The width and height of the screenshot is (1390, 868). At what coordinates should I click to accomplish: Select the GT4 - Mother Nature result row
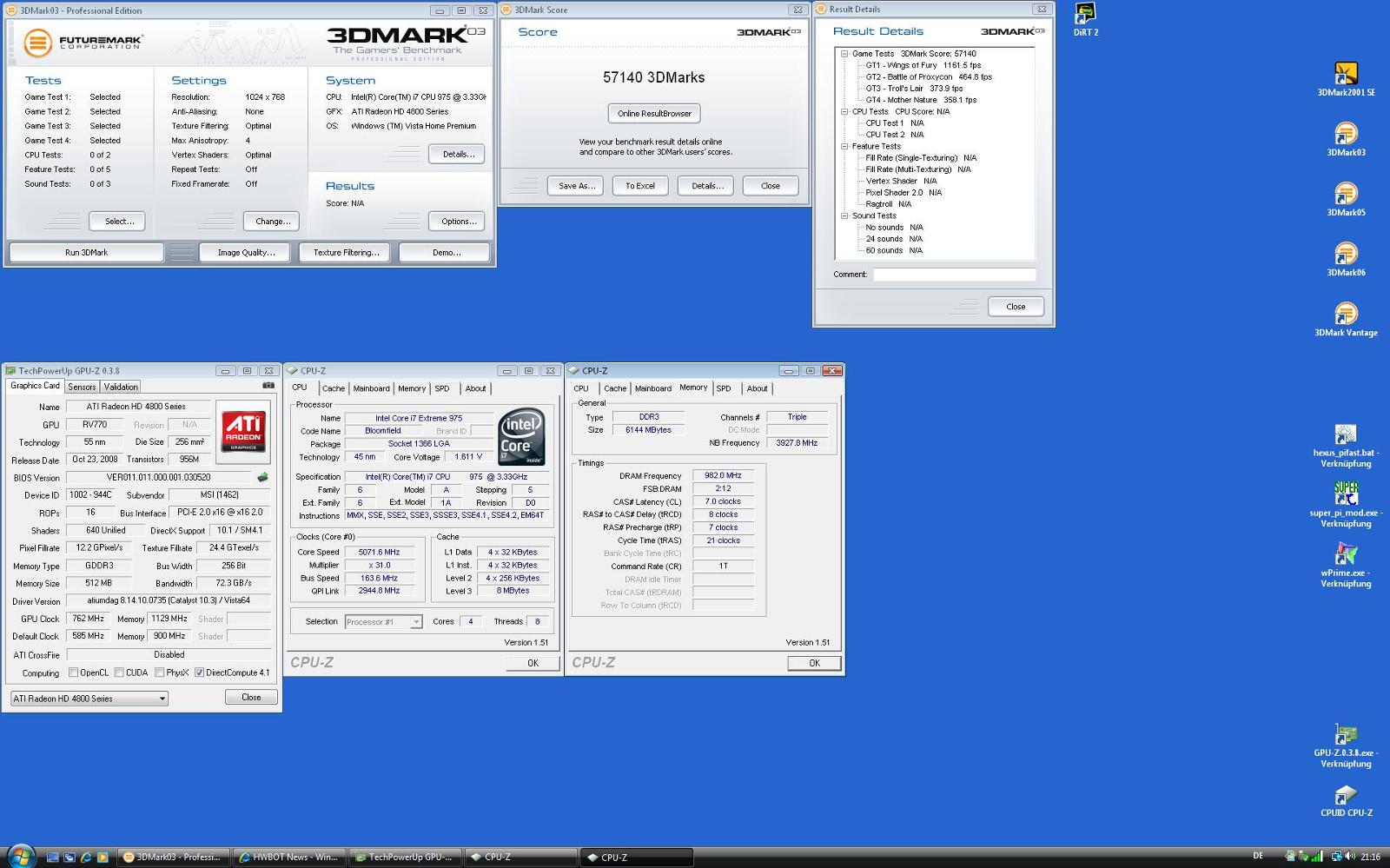(x=921, y=100)
